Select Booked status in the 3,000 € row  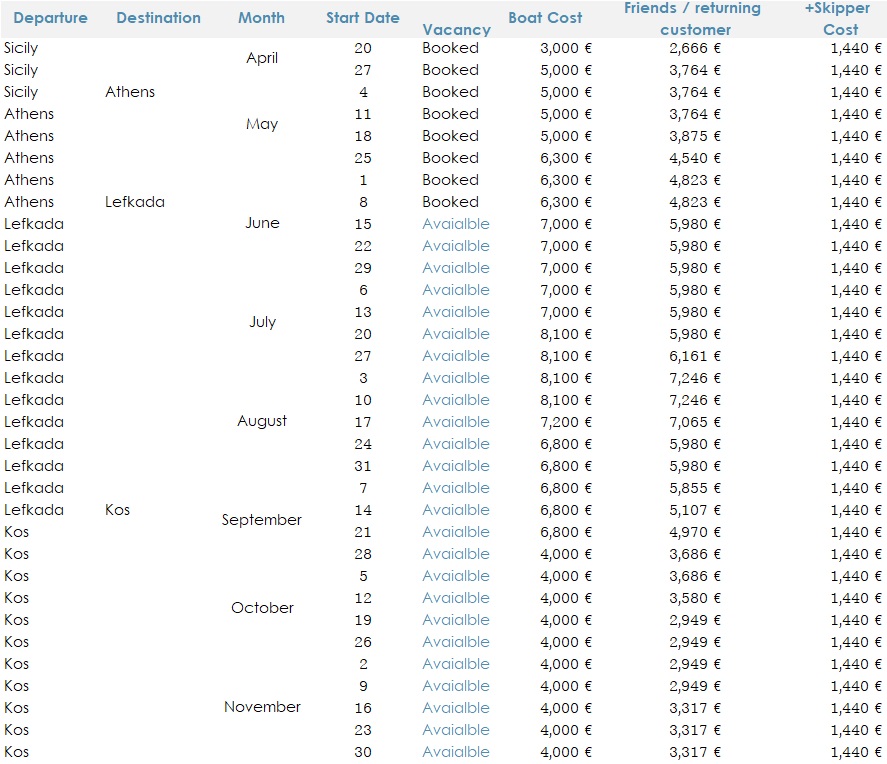[450, 48]
